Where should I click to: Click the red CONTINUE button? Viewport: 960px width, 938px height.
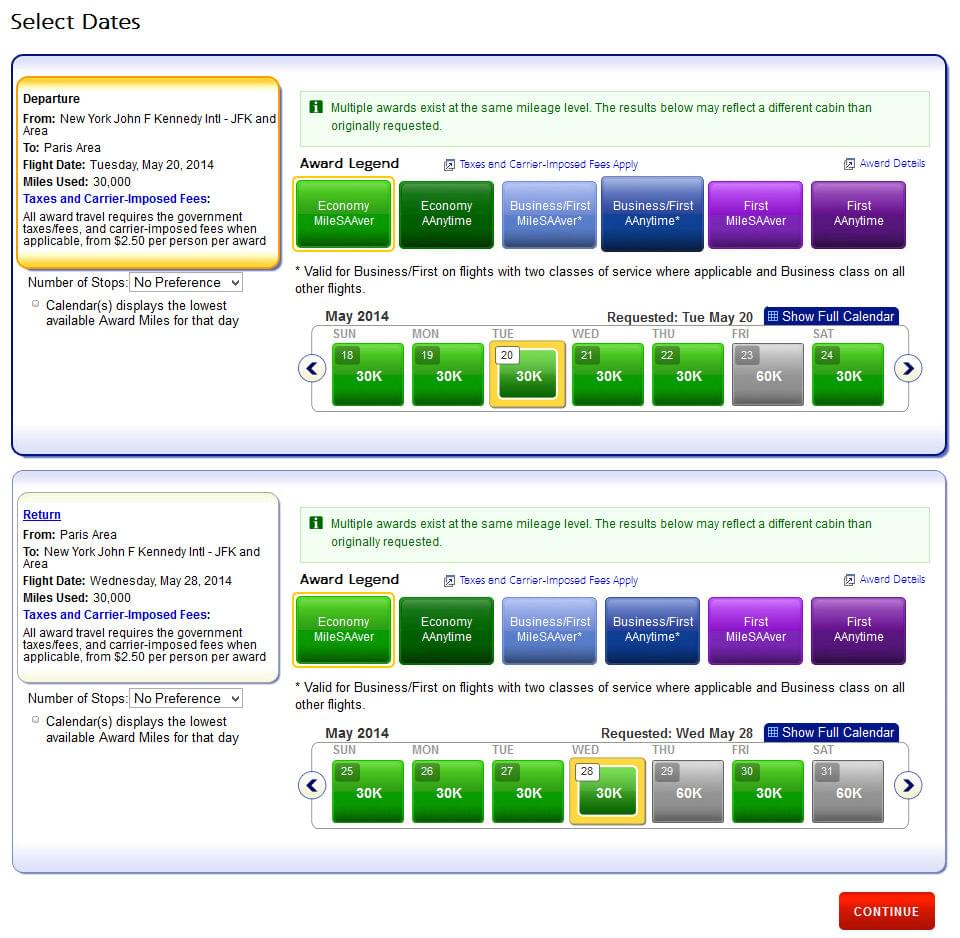pyautogui.click(x=887, y=911)
